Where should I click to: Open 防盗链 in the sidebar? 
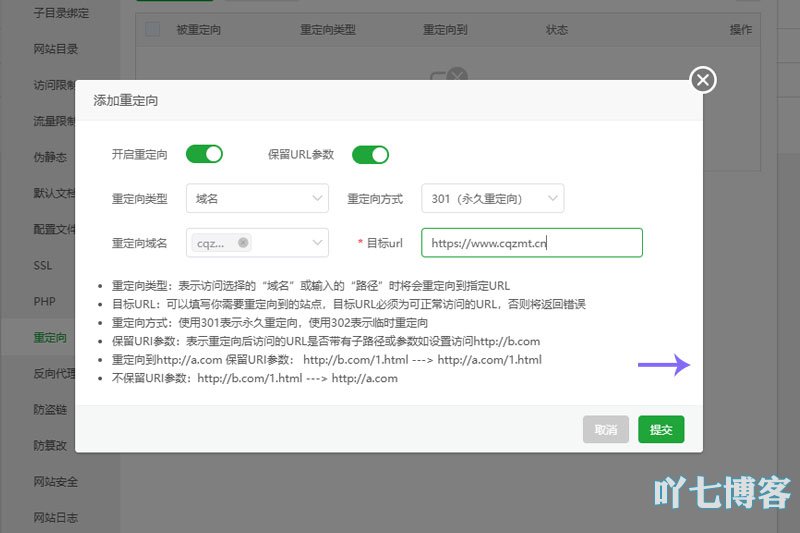pos(50,410)
